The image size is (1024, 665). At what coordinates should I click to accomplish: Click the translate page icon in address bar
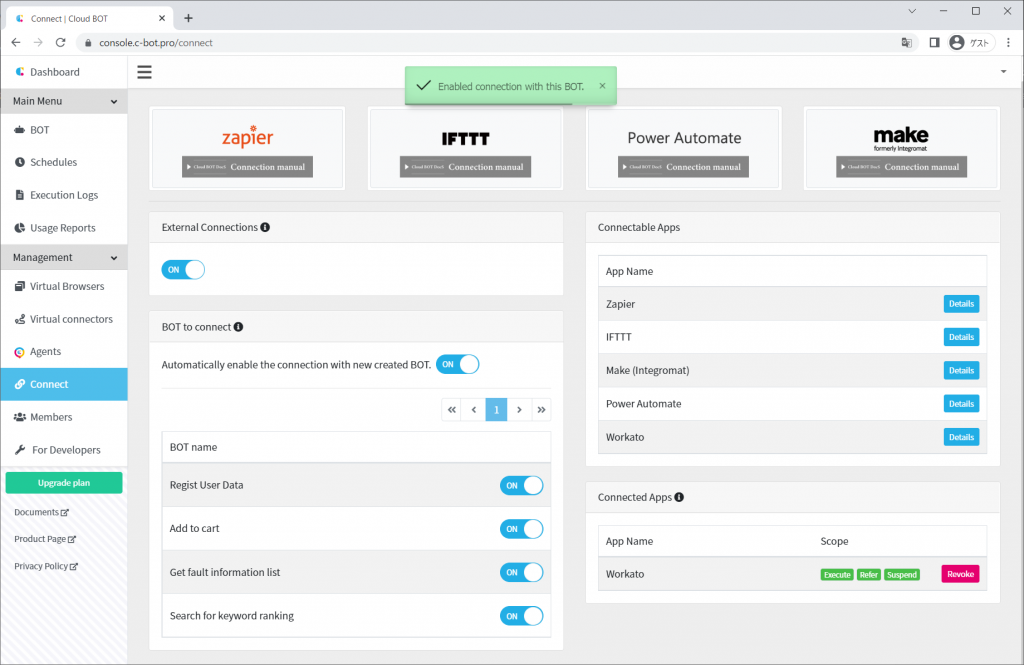click(x=906, y=42)
